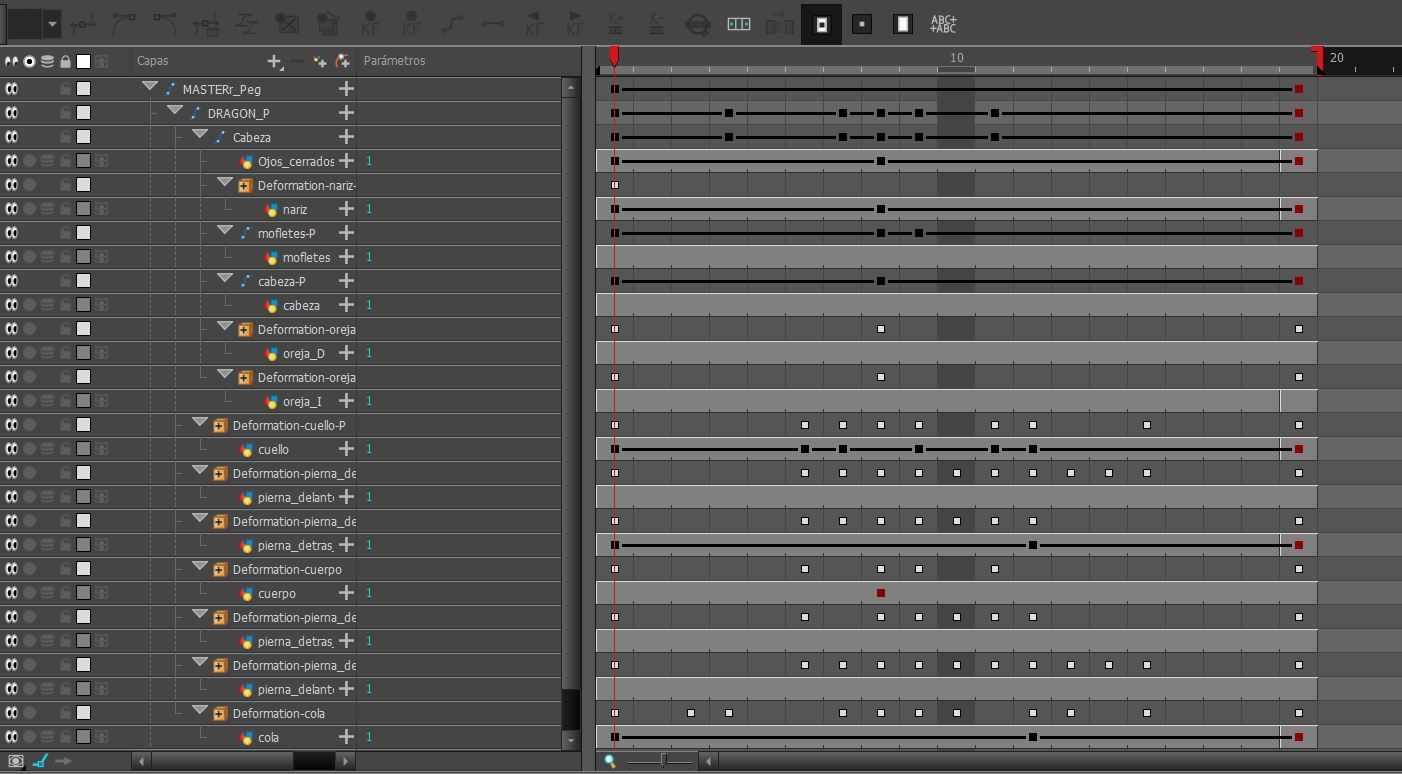Select the oreja_D layer
This screenshot has width=1402, height=774.
click(303, 353)
